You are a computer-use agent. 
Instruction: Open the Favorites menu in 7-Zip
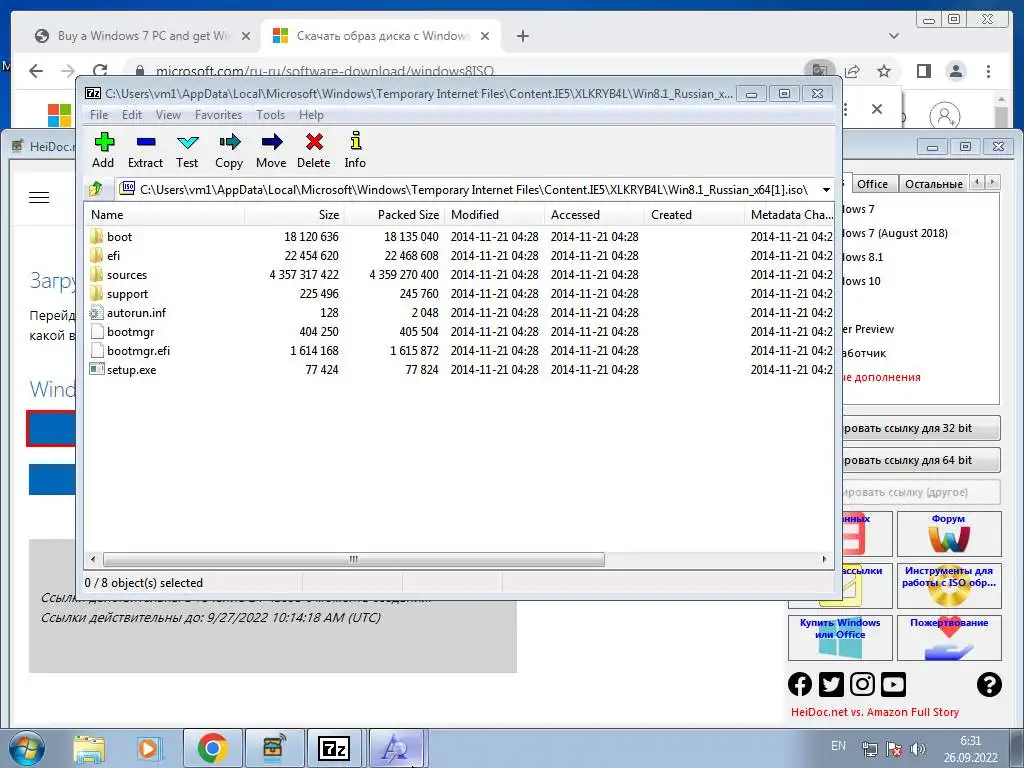pyautogui.click(x=218, y=115)
